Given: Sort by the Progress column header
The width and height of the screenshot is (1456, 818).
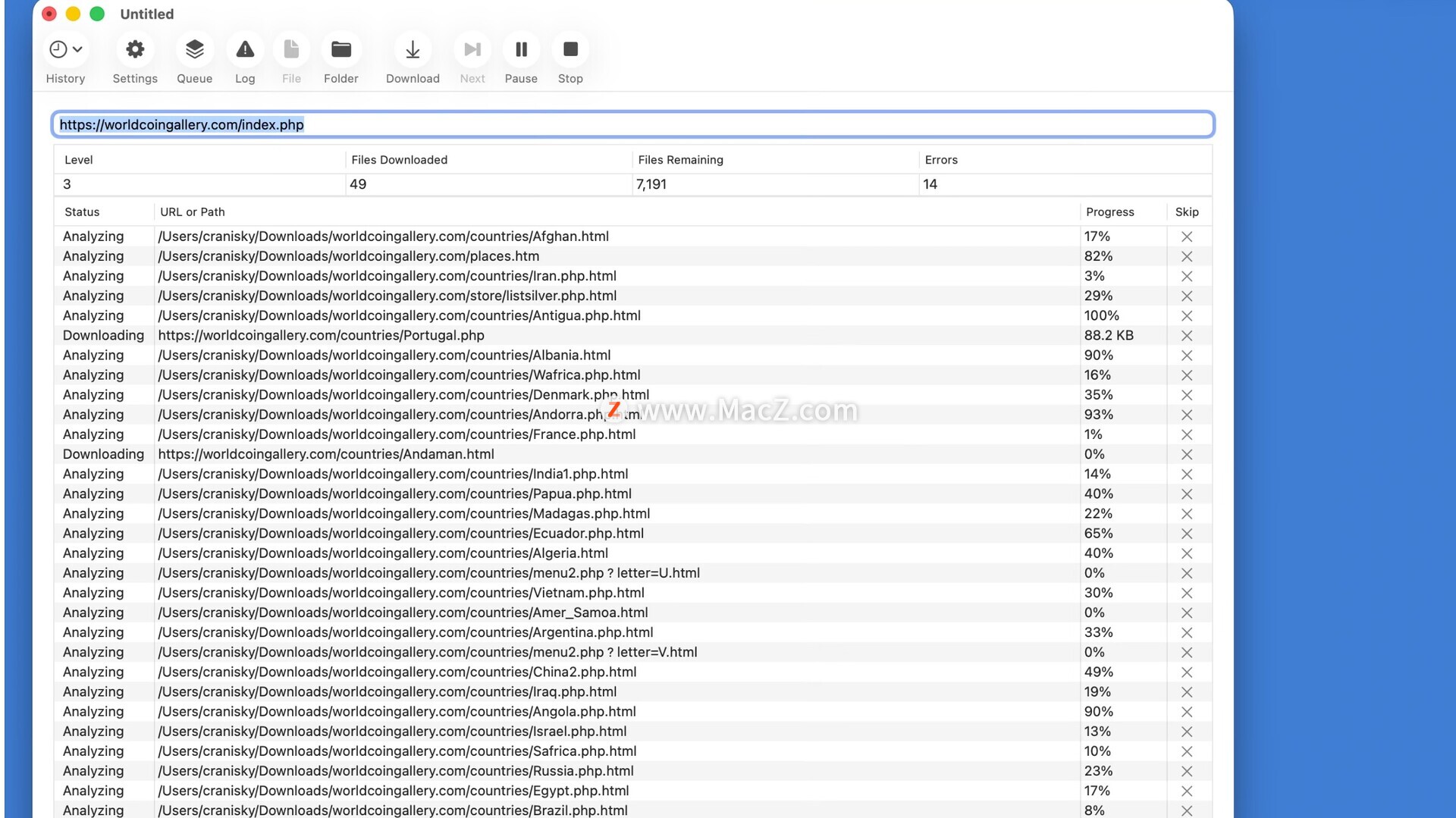Looking at the screenshot, I should (x=1109, y=212).
